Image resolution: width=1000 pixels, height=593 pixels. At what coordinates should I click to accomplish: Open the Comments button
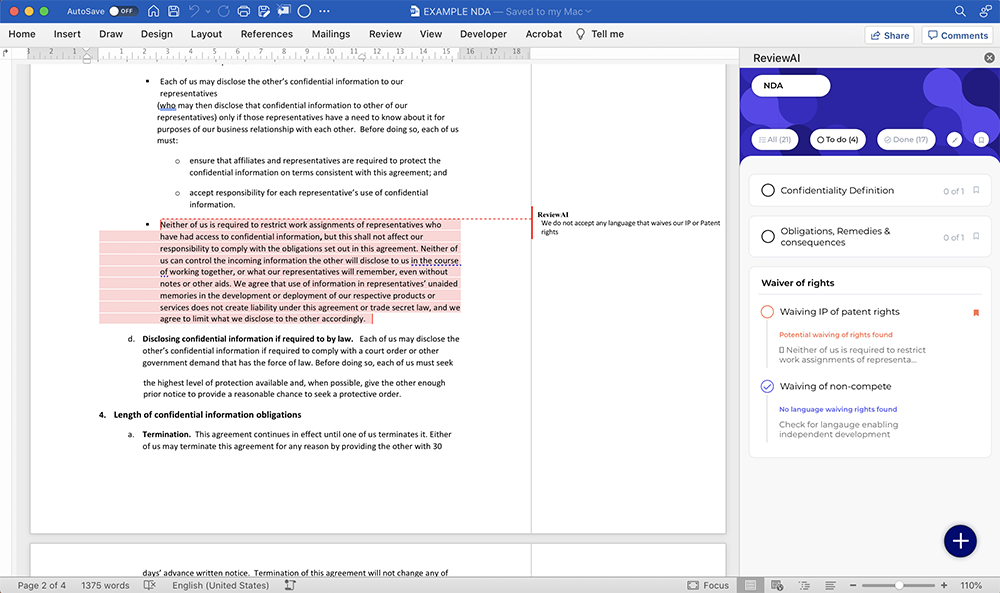coord(958,35)
